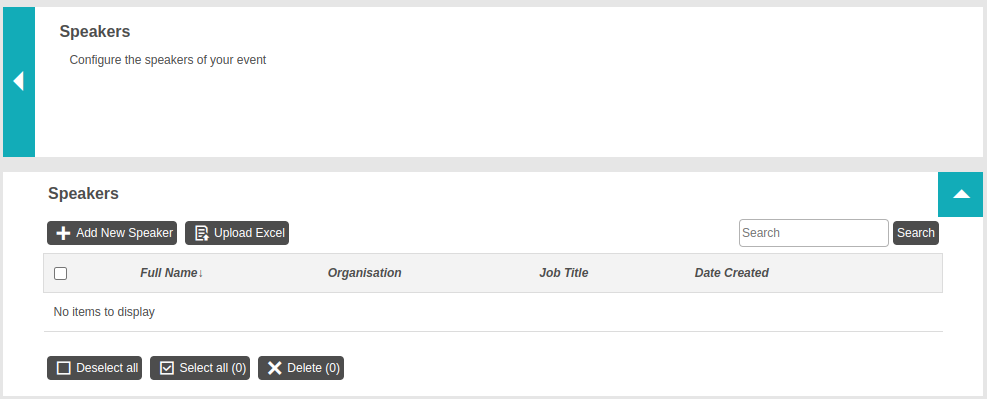987x399 pixels.
Task: Sort by Full Name column
Action: click(169, 273)
